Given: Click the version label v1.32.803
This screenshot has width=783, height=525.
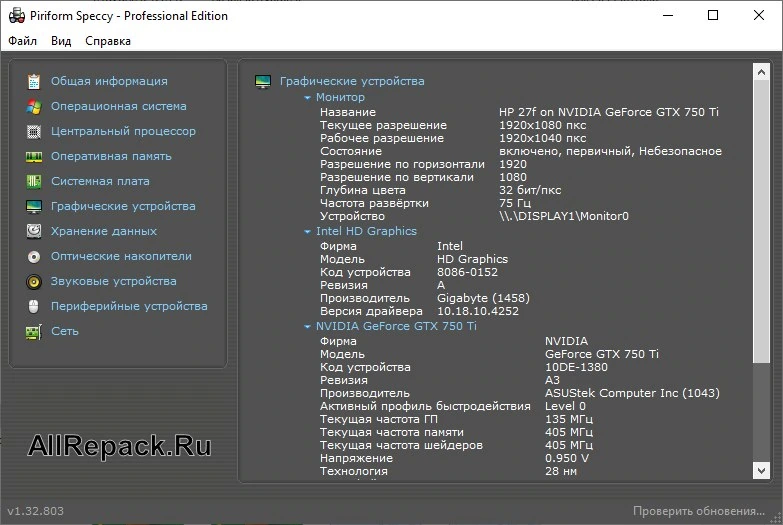Looking at the screenshot, I should pos(35,511).
